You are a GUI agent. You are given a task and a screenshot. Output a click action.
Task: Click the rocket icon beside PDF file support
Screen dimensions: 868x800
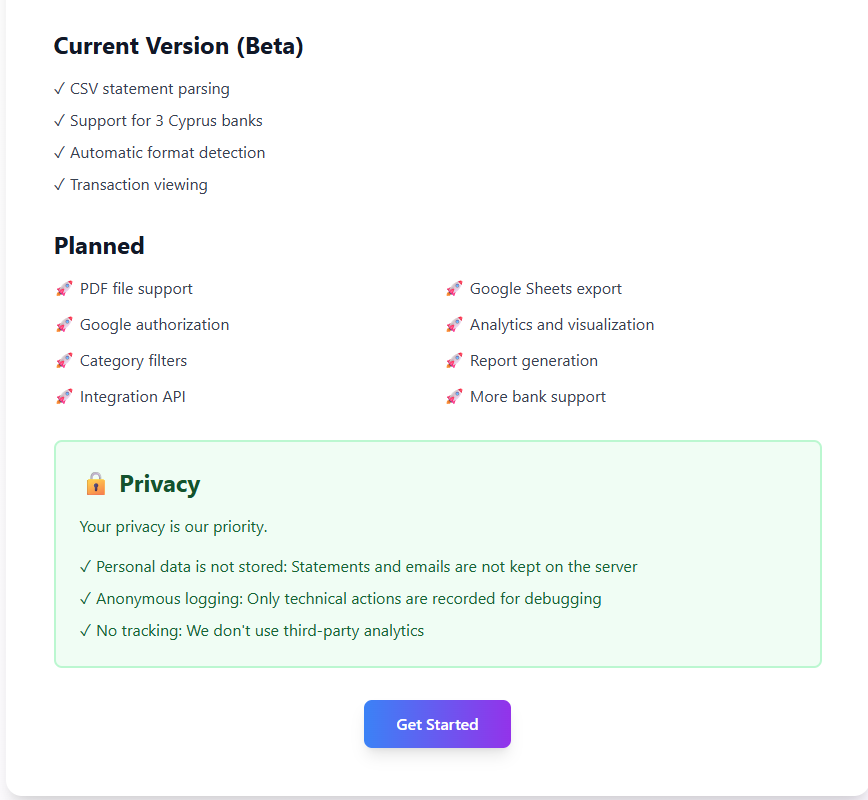63,288
